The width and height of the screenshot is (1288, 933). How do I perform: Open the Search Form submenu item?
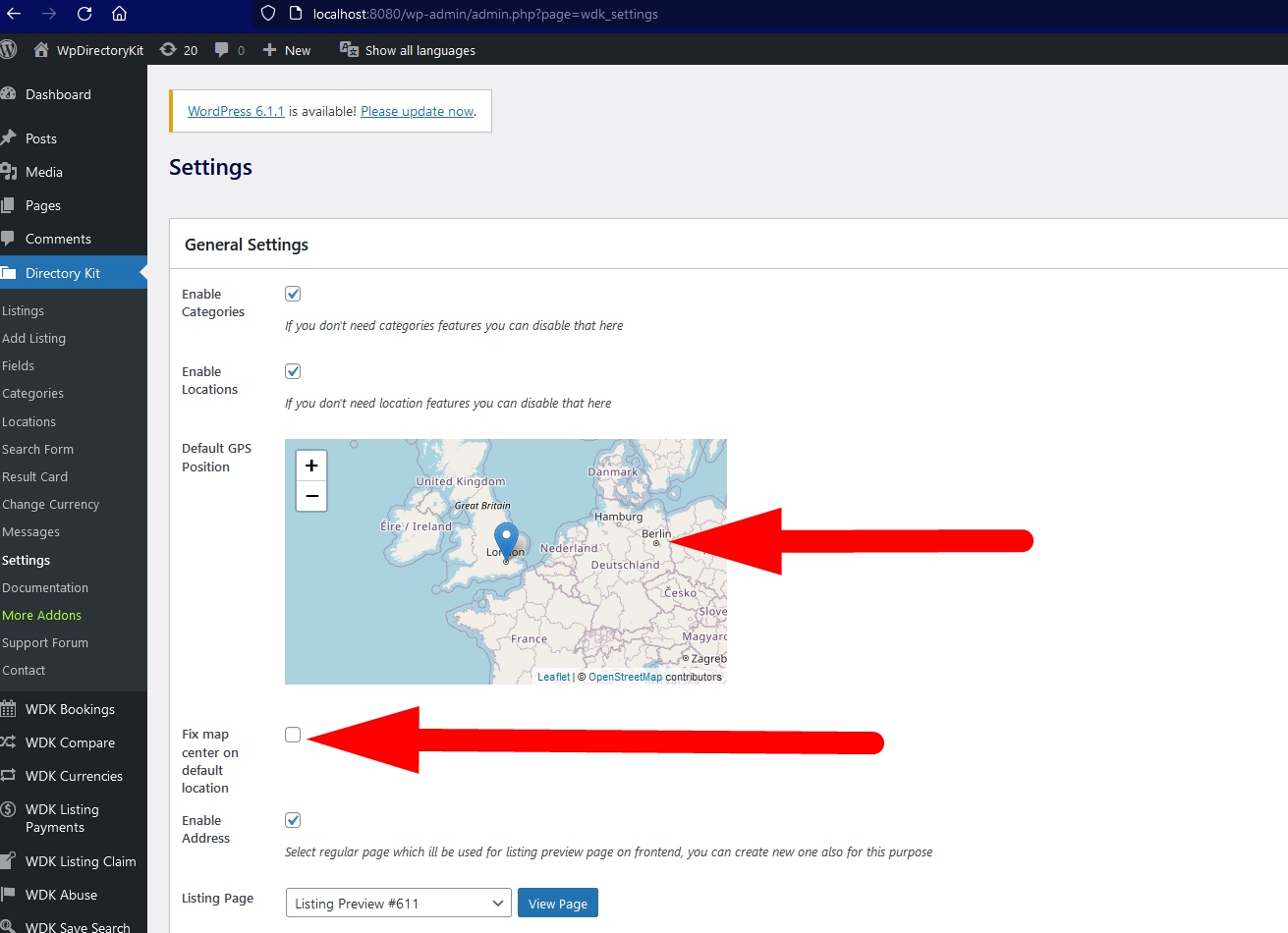pyautogui.click(x=37, y=449)
